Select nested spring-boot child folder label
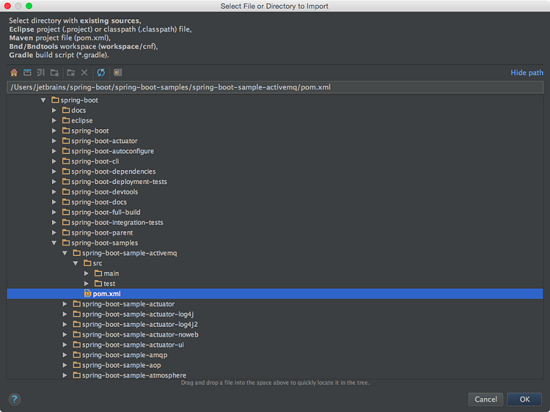 [90, 131]
